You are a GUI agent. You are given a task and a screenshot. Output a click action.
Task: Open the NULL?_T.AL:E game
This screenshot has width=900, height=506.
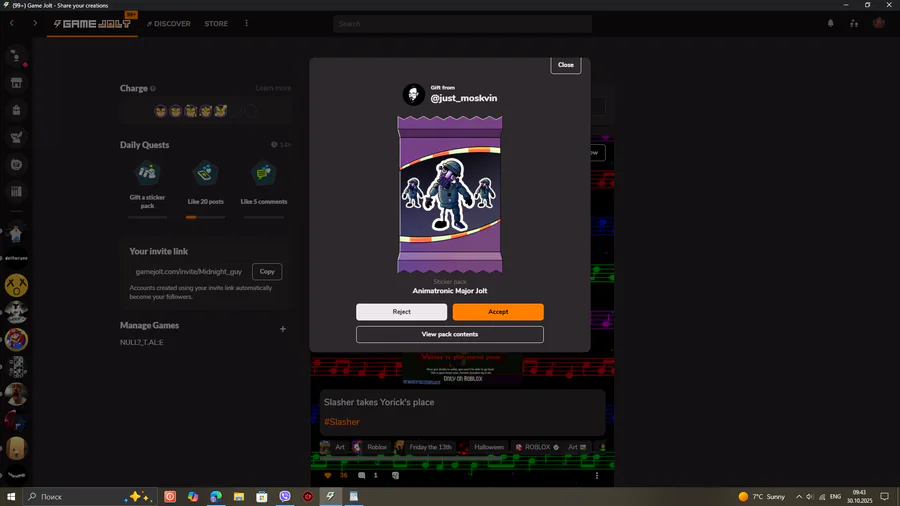click(x=142, y=342)
